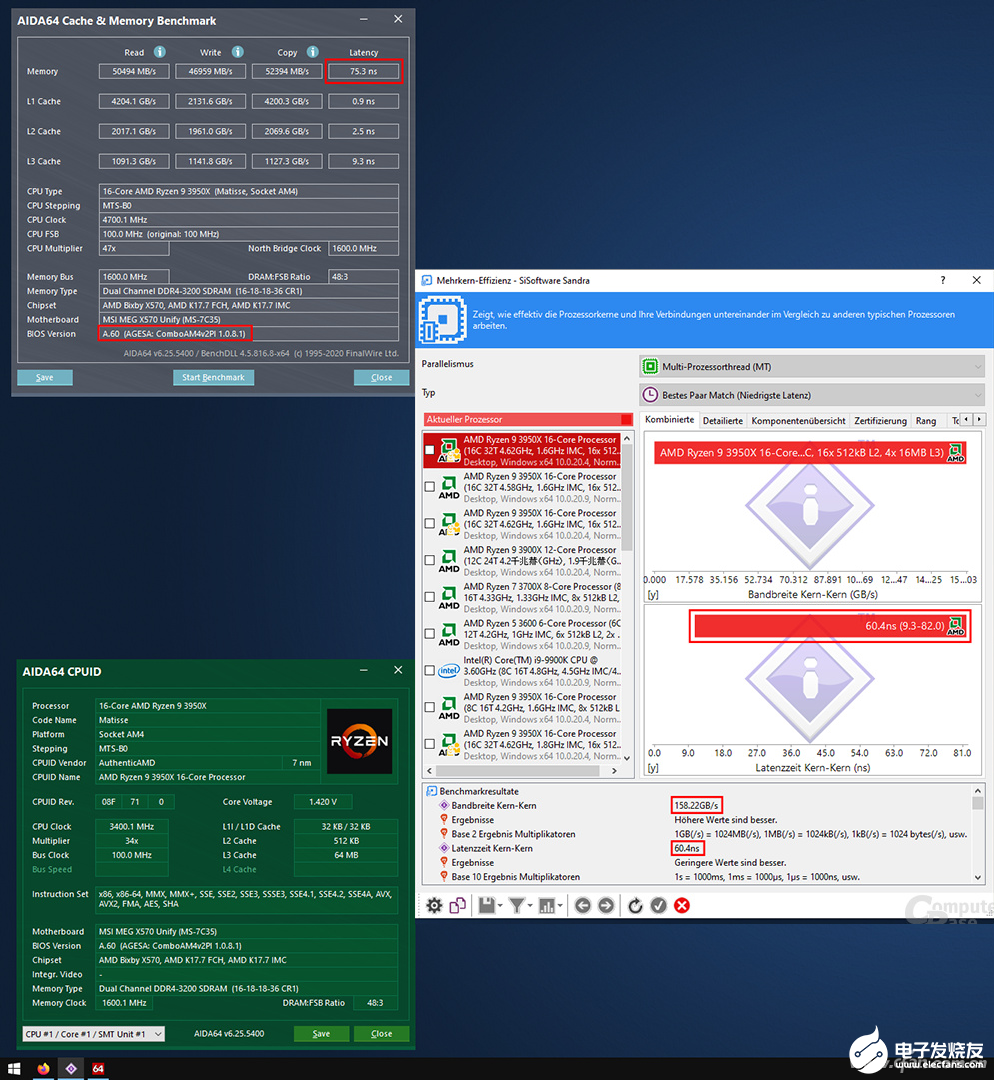Viewport: 994px width, 1080px height.
Task: Click Save in AIDA64 Cache & Memory Benchmark
Action: pyautogui.click(x=45, y=377)
